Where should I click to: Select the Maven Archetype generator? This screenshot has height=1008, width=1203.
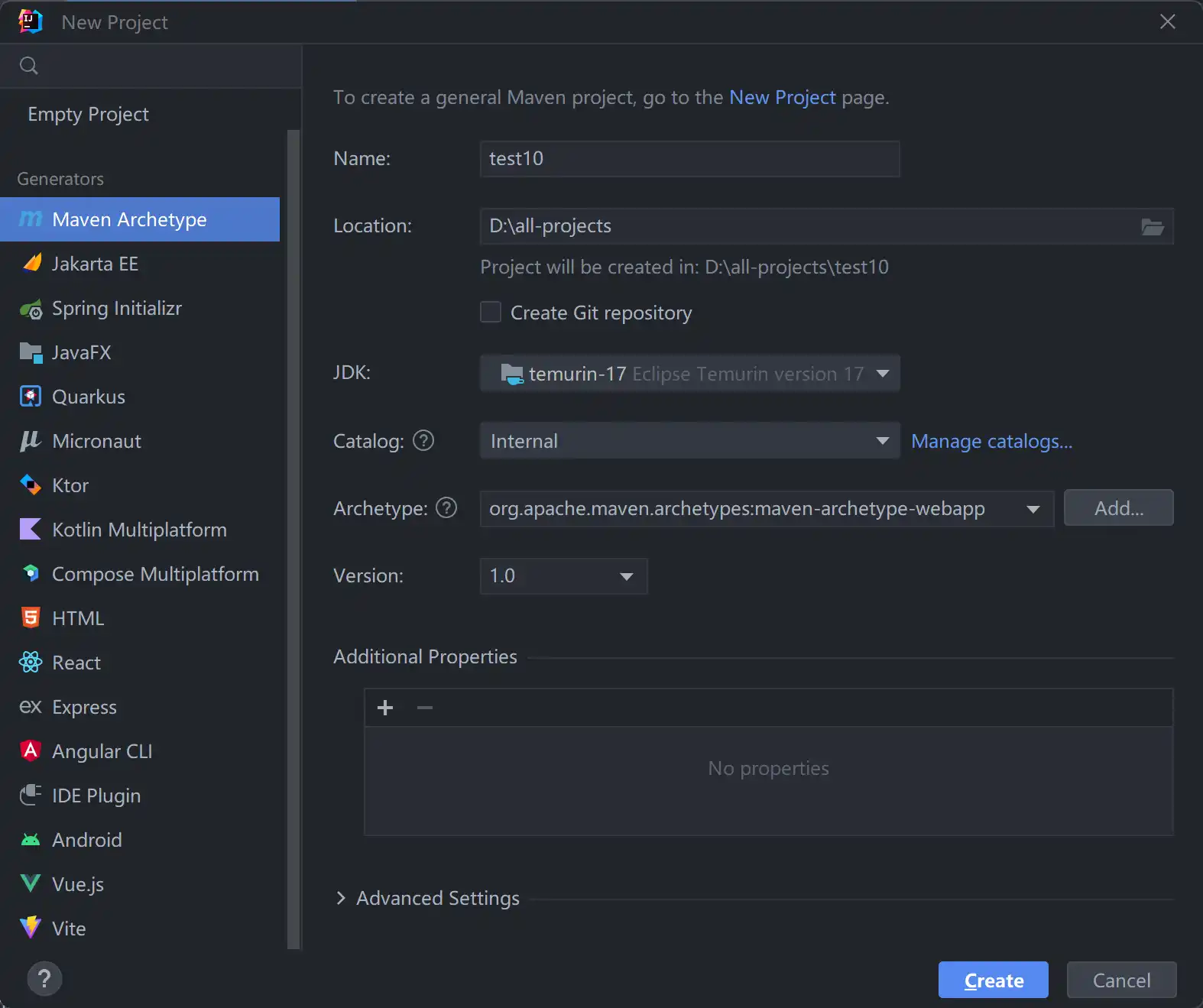click(140, 219)
